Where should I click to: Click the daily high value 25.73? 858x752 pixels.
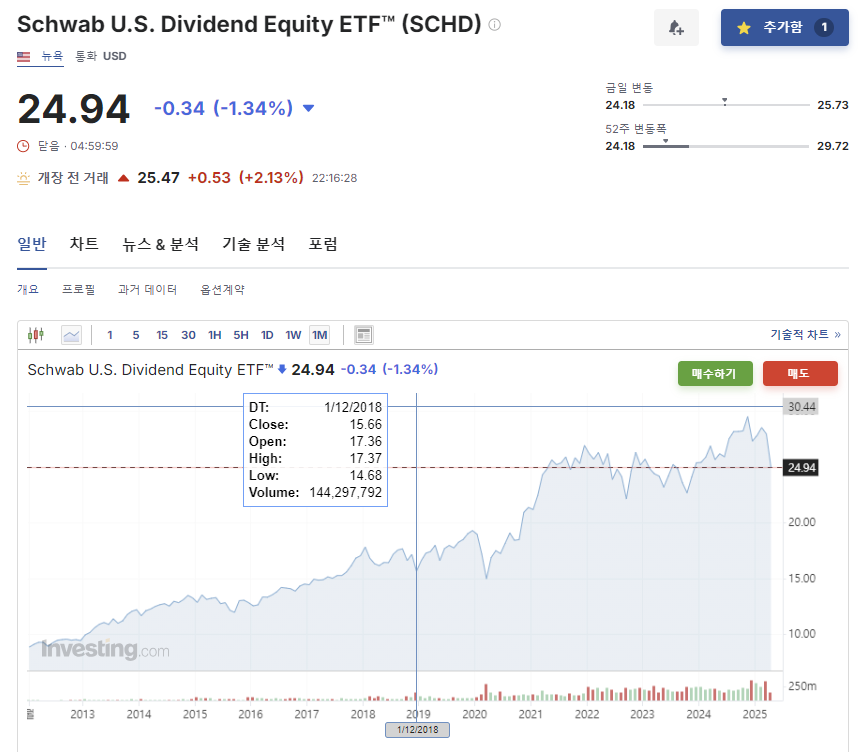click(833, 105)
